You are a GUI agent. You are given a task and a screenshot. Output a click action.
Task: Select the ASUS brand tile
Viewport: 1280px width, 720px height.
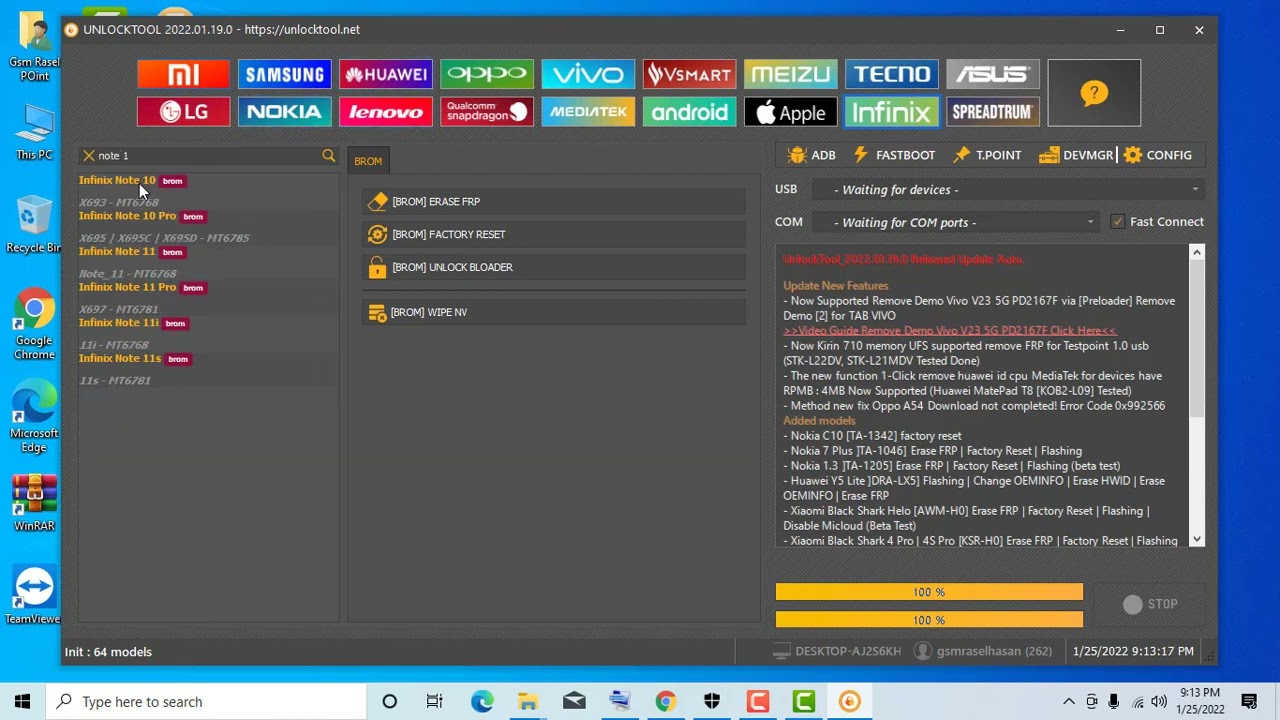pyautogui.click(x=992, y=74)
